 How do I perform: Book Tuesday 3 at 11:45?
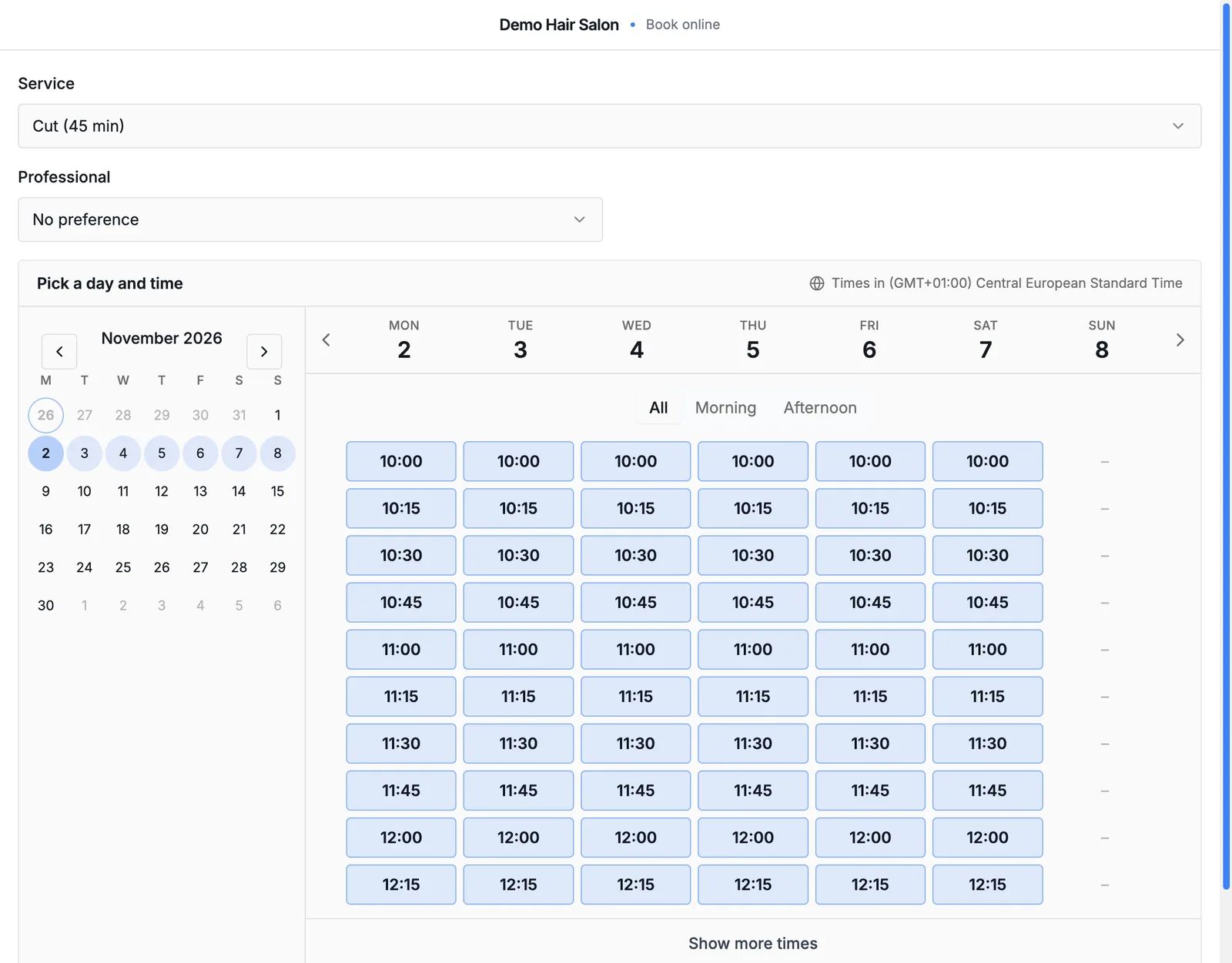pyautogui.click(x=518, y=791)
